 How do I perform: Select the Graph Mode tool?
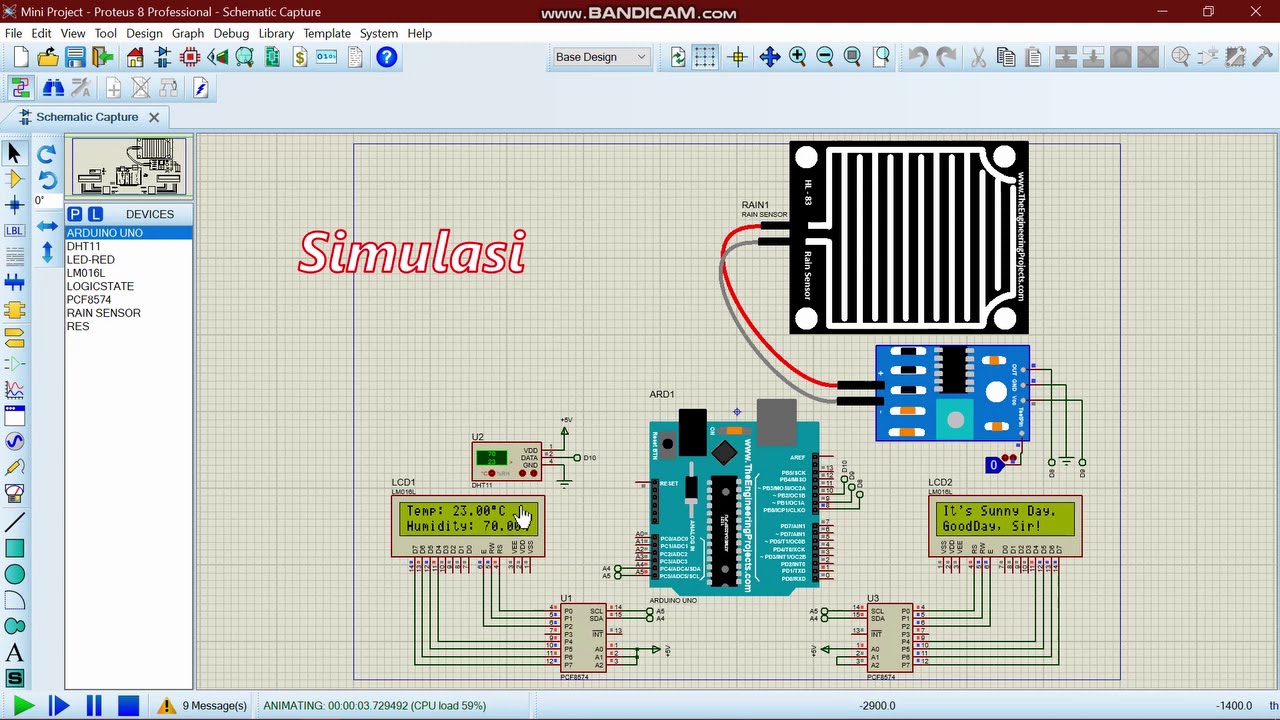14,389
